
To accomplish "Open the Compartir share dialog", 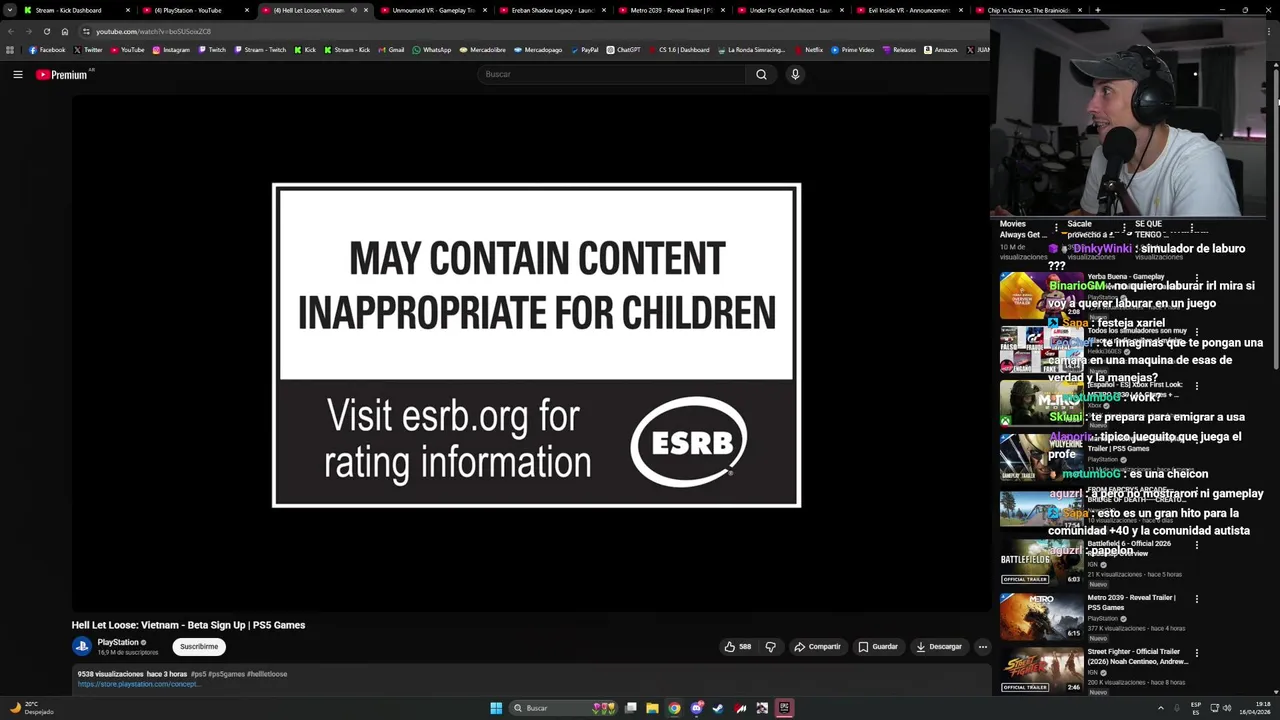I will pyautogui.click(x=817, y=647).
